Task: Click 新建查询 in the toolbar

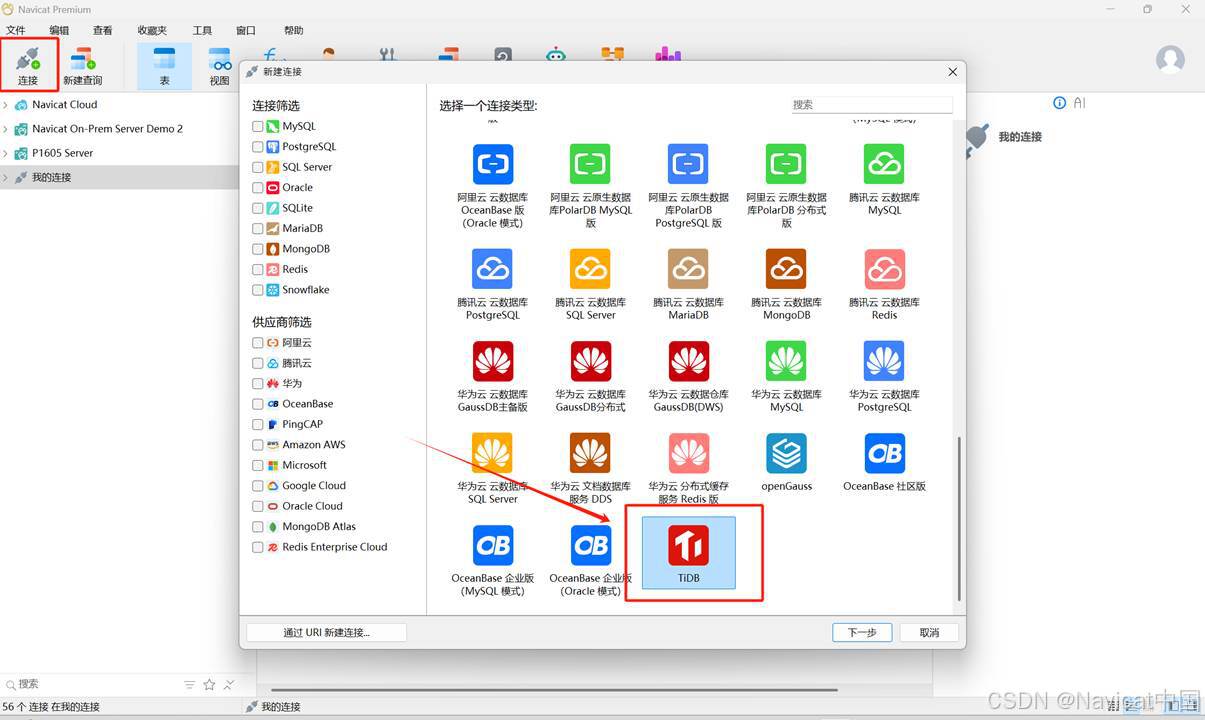Action: pos(82,65)
